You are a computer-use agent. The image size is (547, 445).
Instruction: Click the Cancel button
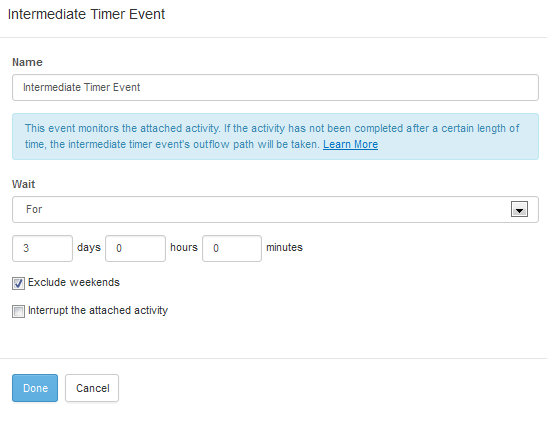click(x=92, y=388)
